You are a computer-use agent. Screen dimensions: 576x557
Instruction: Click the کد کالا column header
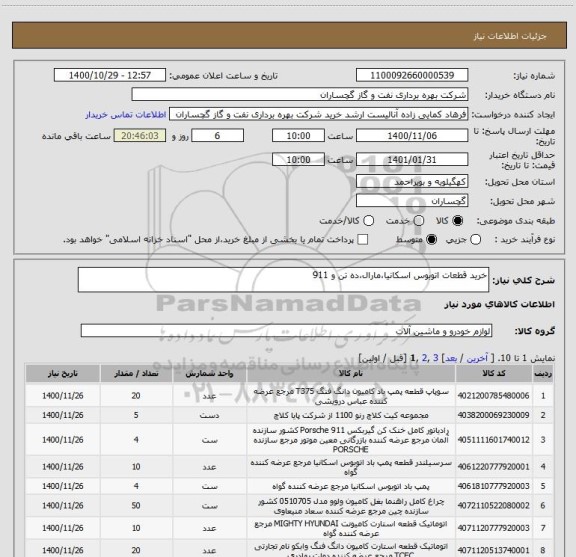pyautogui.click(x=494, y=374)
